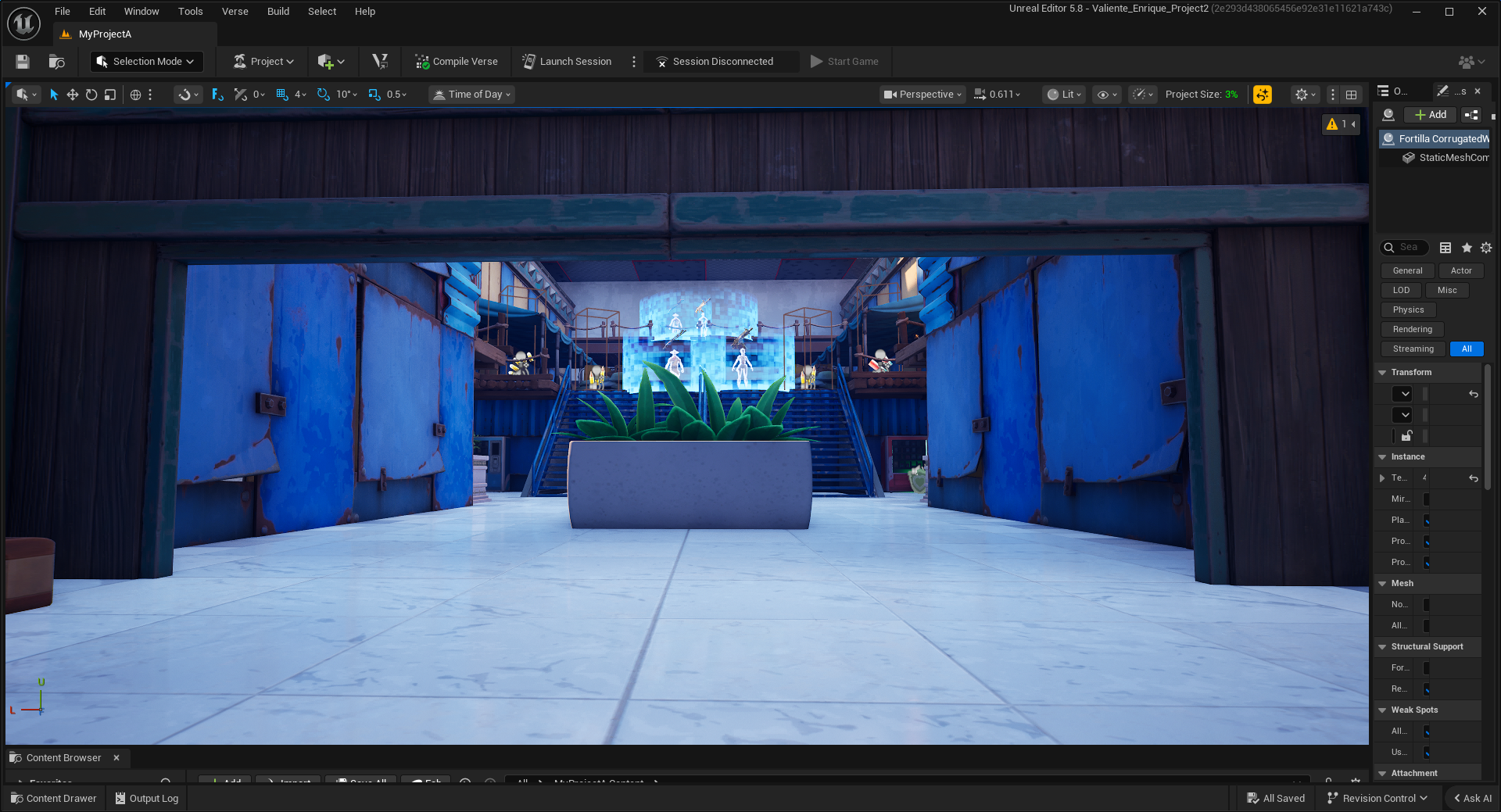Select Fortilla CorrugatedW actor row
This screenshot has width=1501, height=812.
click(1435, 139)
